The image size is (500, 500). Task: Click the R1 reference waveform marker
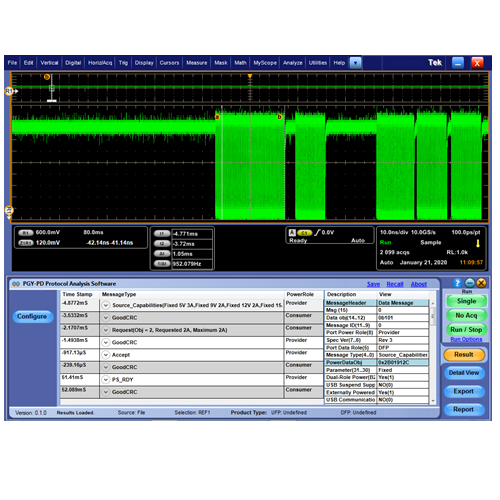click(x=9, y=91)
